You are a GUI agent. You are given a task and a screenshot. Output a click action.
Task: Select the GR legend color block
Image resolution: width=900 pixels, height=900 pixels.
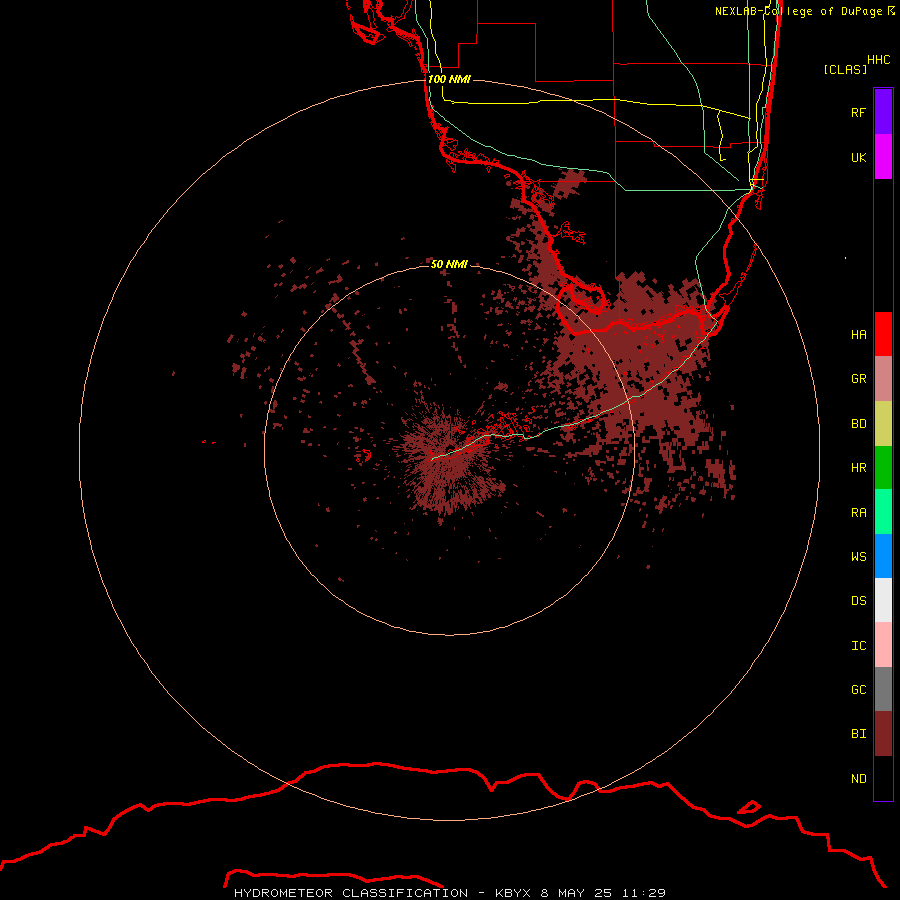(883, 379)
